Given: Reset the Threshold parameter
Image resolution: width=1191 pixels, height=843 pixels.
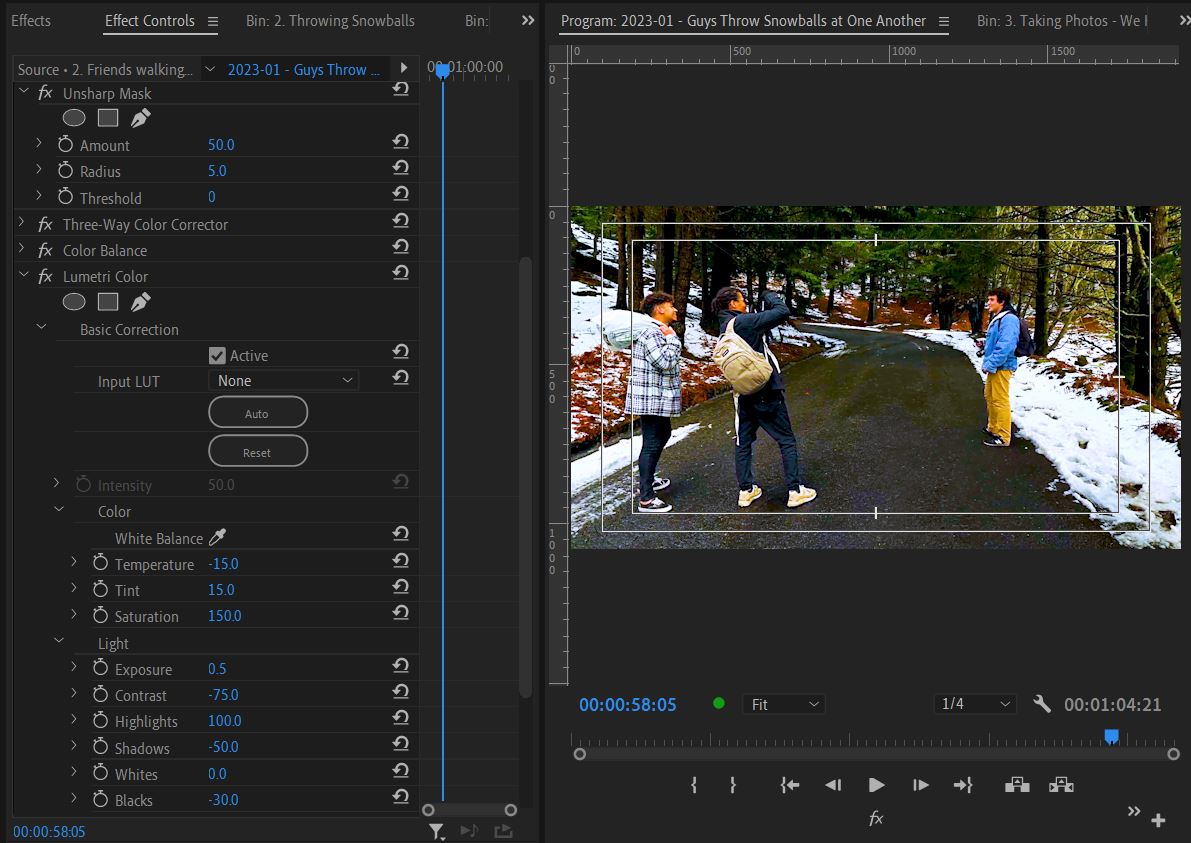Looking at the screenshot, I should click(400, 194).
